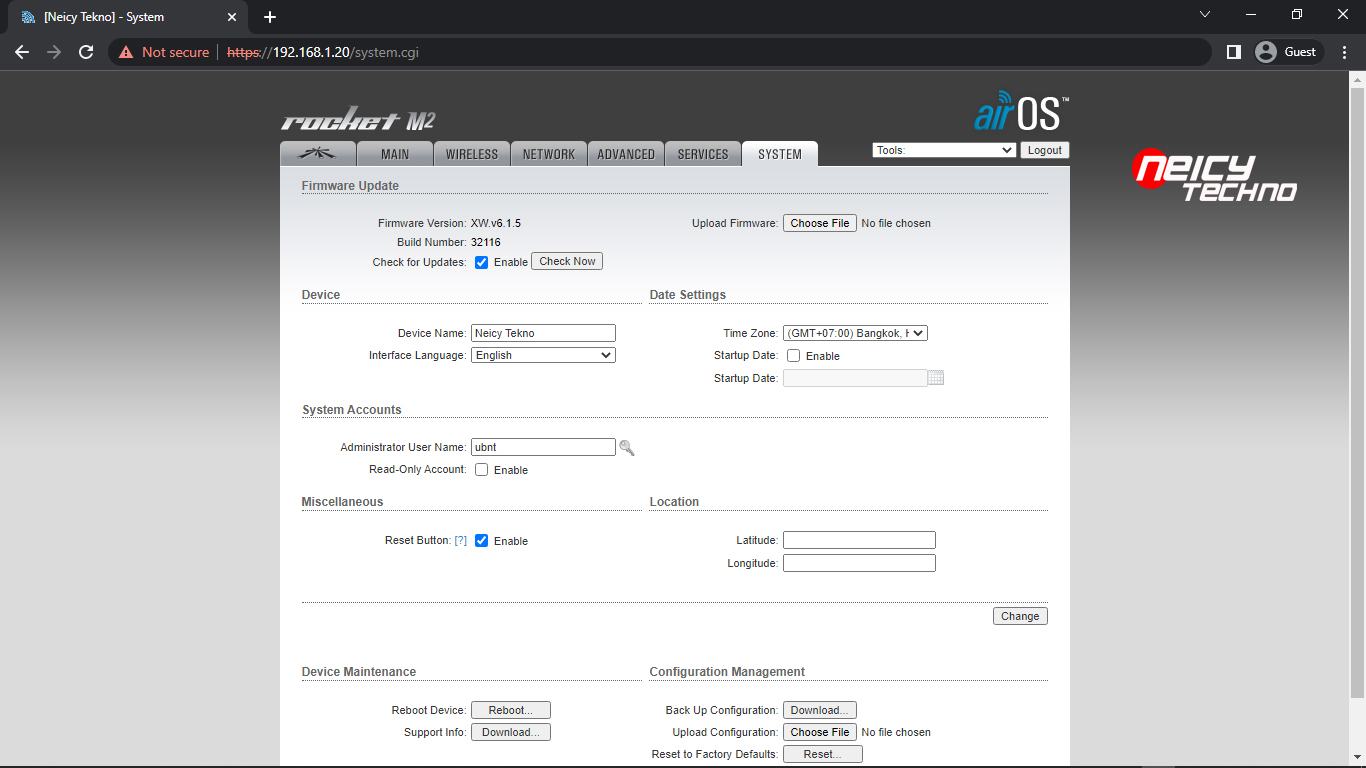
Task: Open the Guest profile menu
Action: pyautogui.click(x=1288, y=52)
